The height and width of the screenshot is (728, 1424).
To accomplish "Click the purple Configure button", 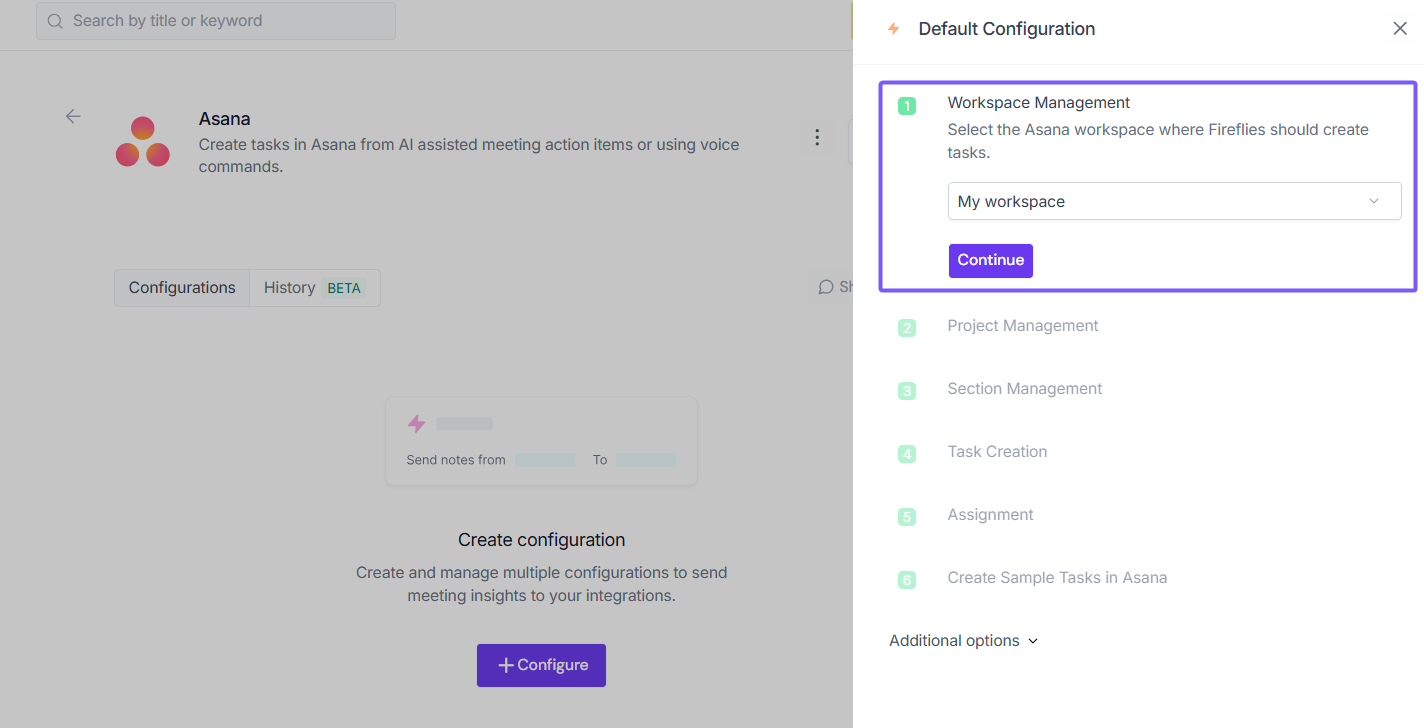I will pos(541,665).
